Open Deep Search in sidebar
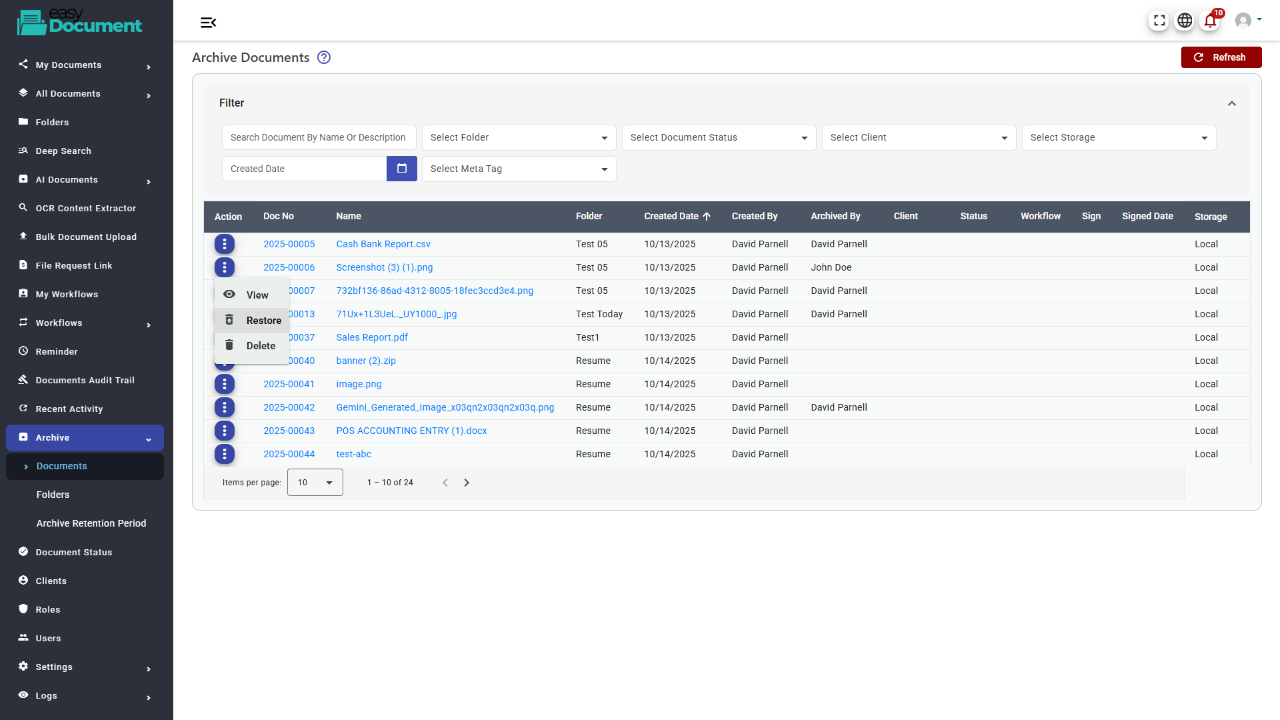The height and width of the screenshot is (720, 1280). click(x=85, y=151)
